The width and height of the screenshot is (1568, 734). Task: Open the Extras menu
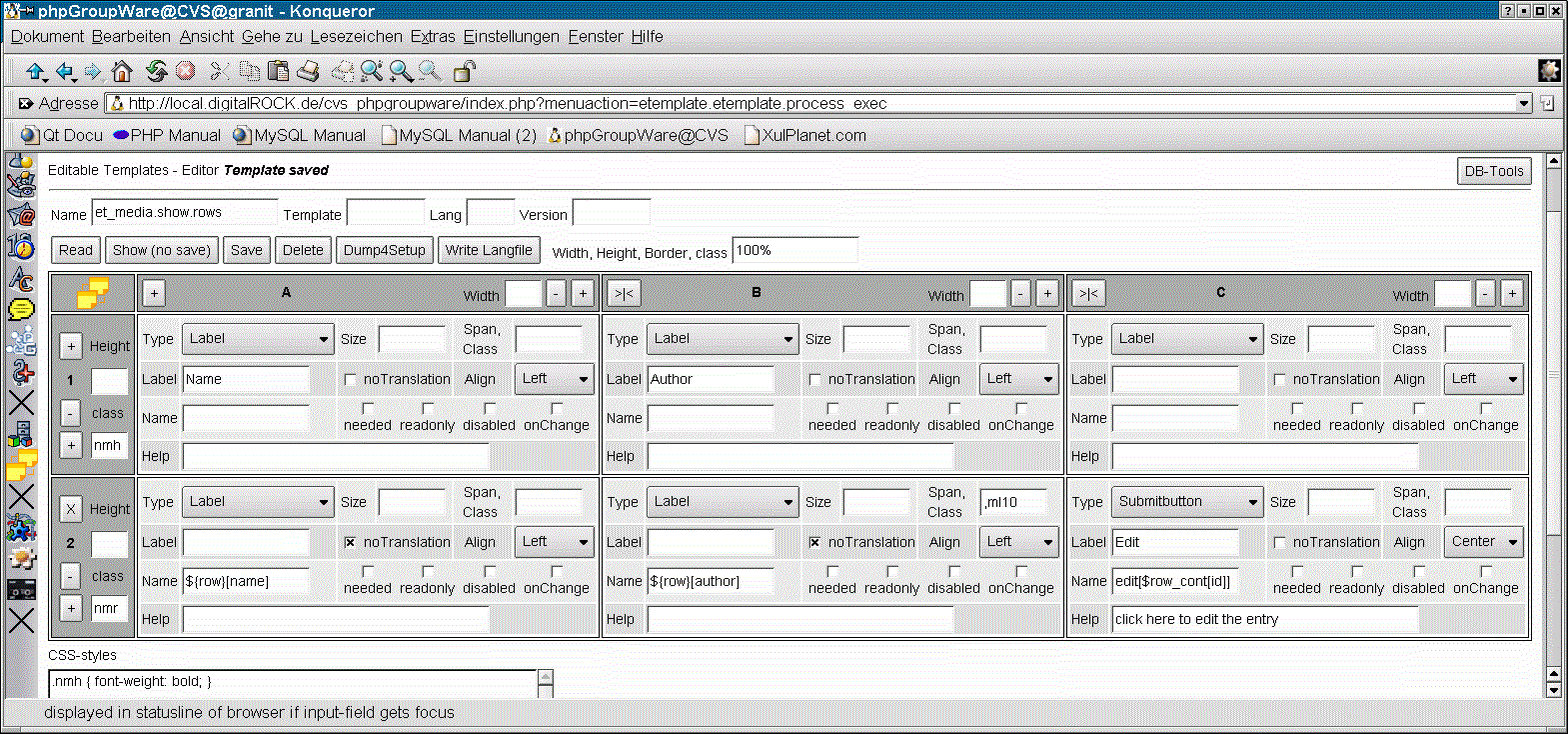(x=433, y=36)
